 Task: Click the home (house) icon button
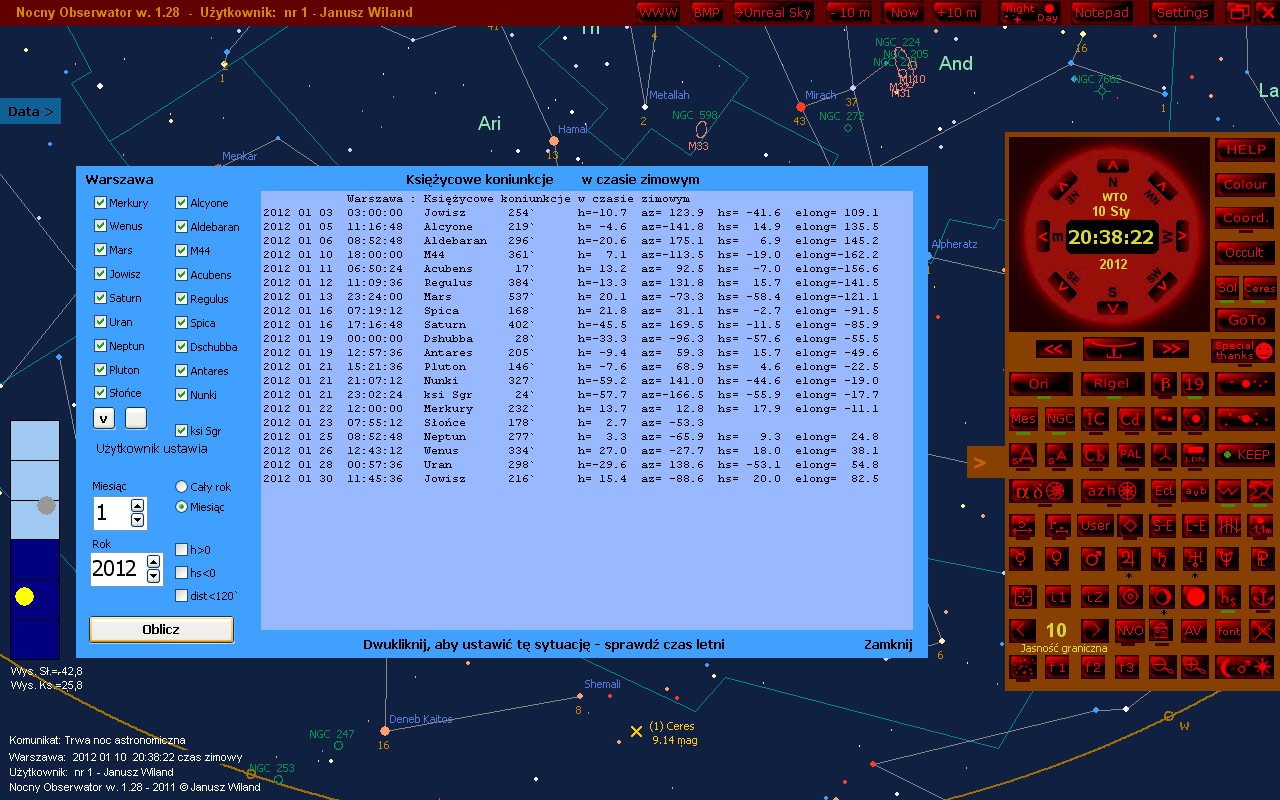tap(1162, 630)
